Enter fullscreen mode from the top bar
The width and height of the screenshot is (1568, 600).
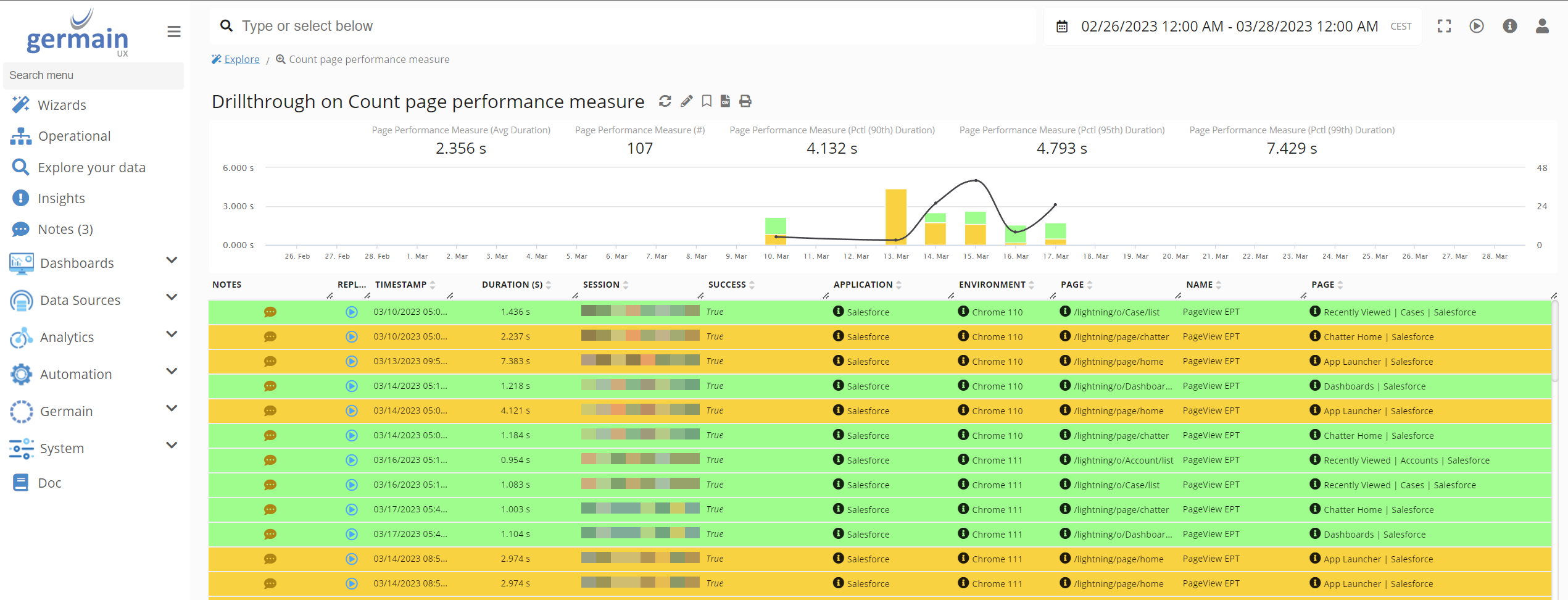tap(1444, 26)
